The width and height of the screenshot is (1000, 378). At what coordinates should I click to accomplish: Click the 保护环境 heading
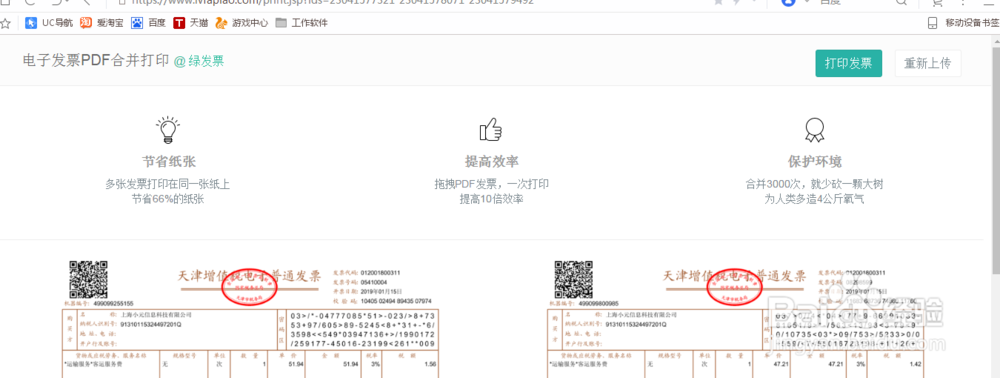pyautogui.click(x=814, y=162)
